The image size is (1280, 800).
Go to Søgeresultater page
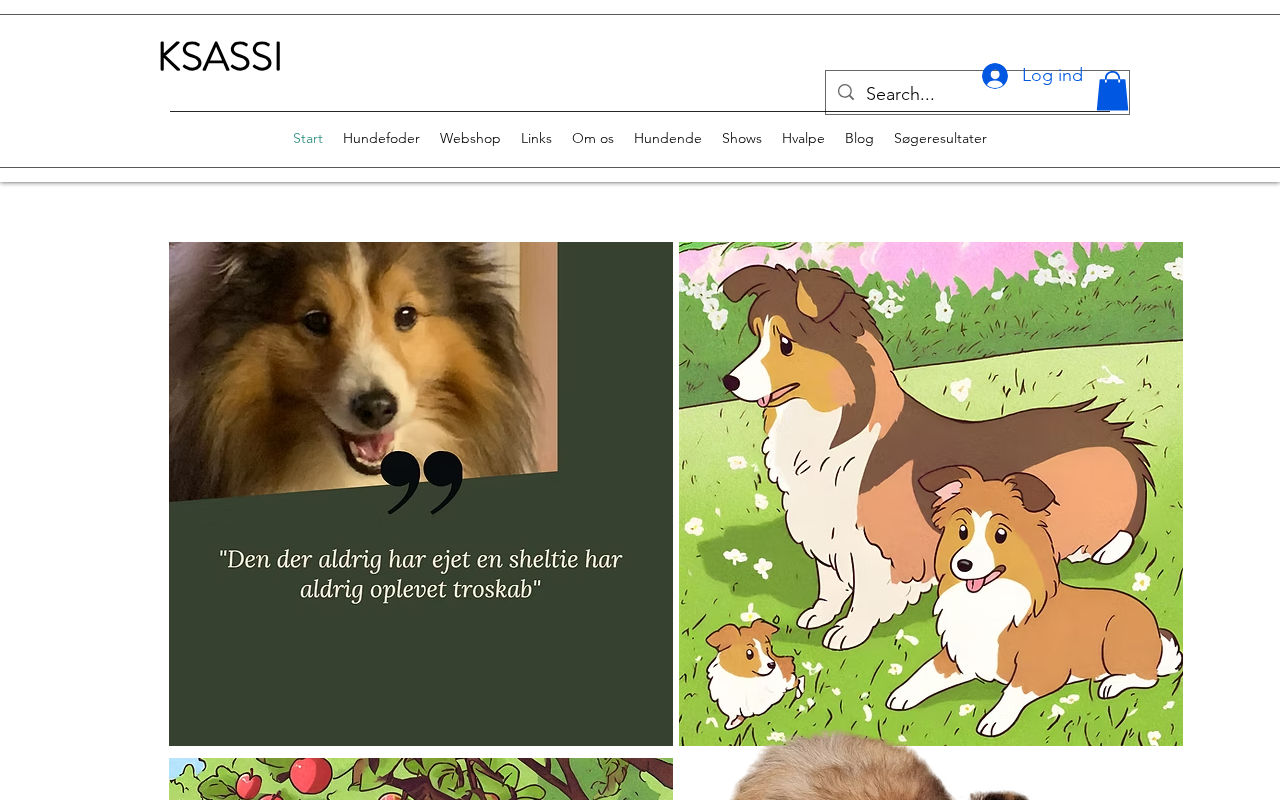pyautogui.click(x=940, y=138)
